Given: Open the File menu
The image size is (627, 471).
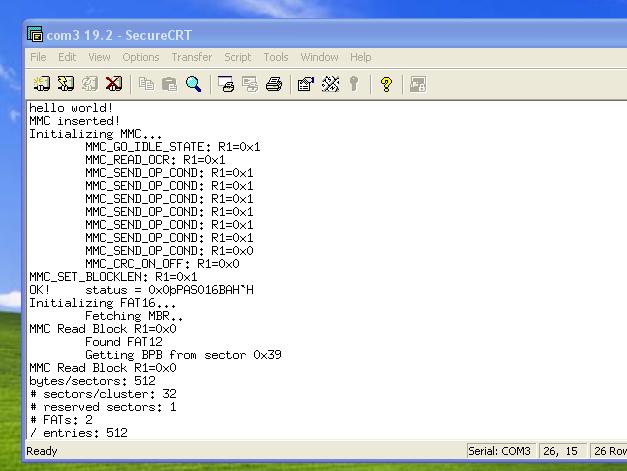Looking at the screenshot, I should pyautogui.click(x=38, y=57).
